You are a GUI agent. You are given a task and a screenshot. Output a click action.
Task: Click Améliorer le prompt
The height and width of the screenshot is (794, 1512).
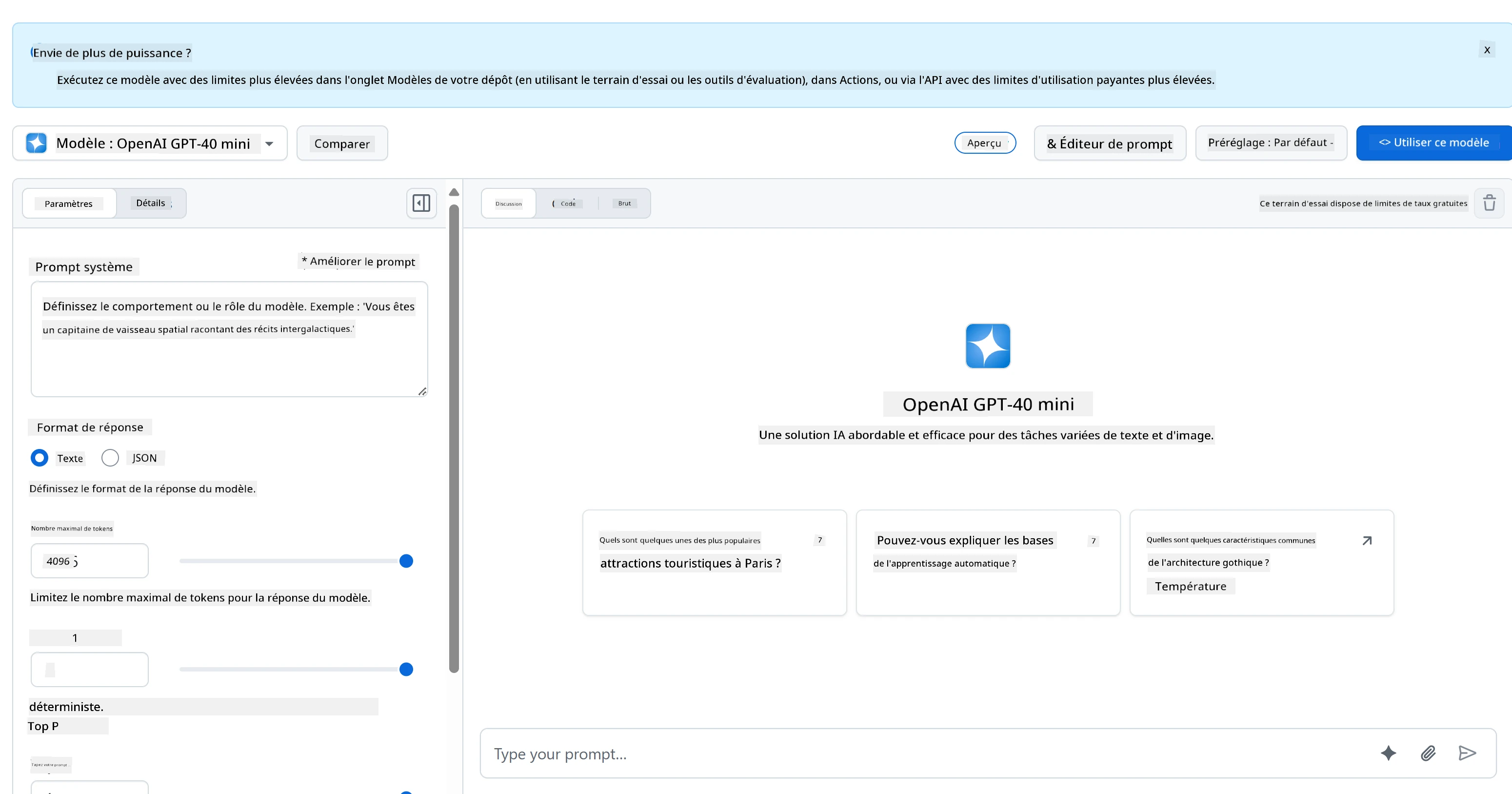coord(358,262)
